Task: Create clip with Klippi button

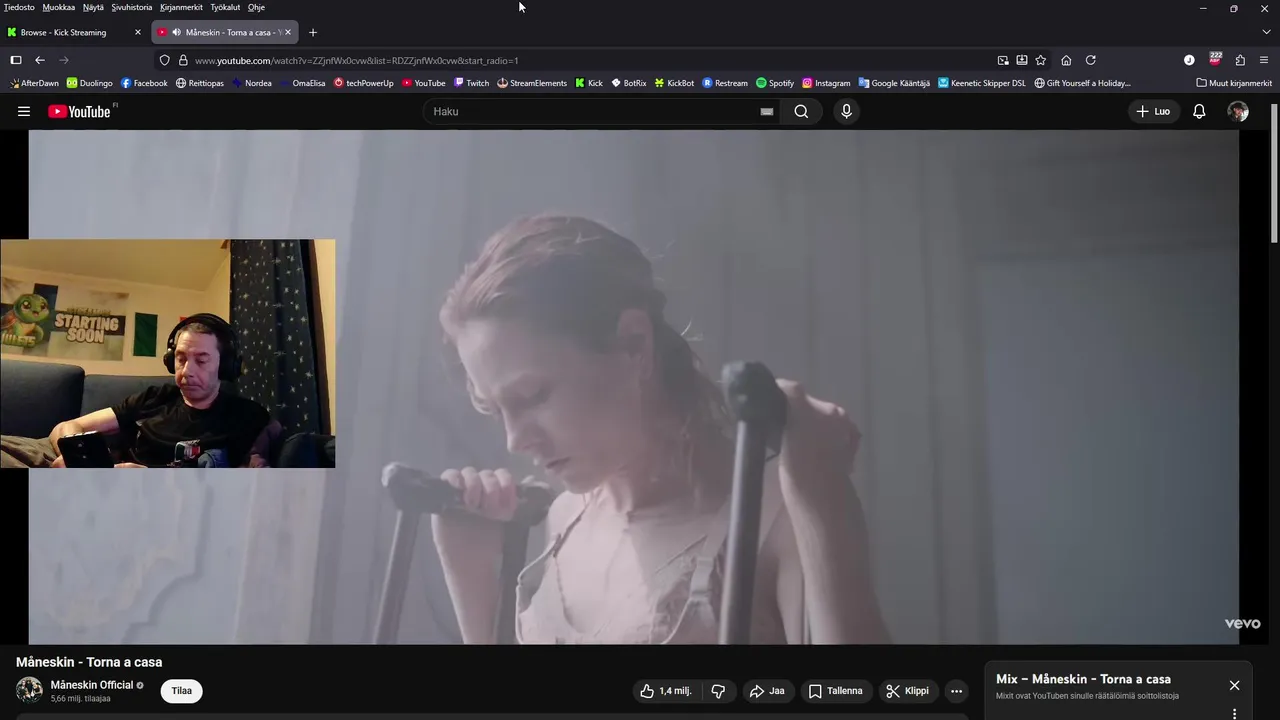Action: click(907, 691)
